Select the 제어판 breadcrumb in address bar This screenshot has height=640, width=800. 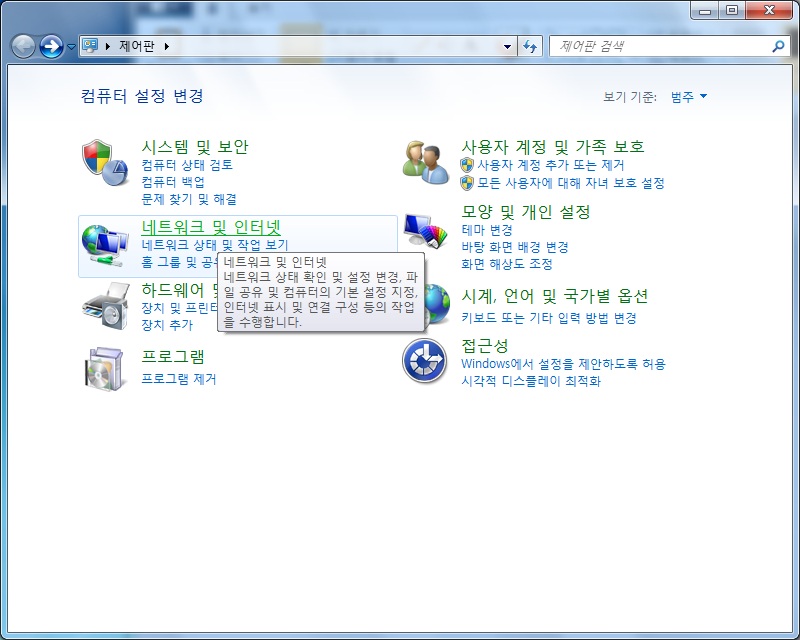click(137, 46)
